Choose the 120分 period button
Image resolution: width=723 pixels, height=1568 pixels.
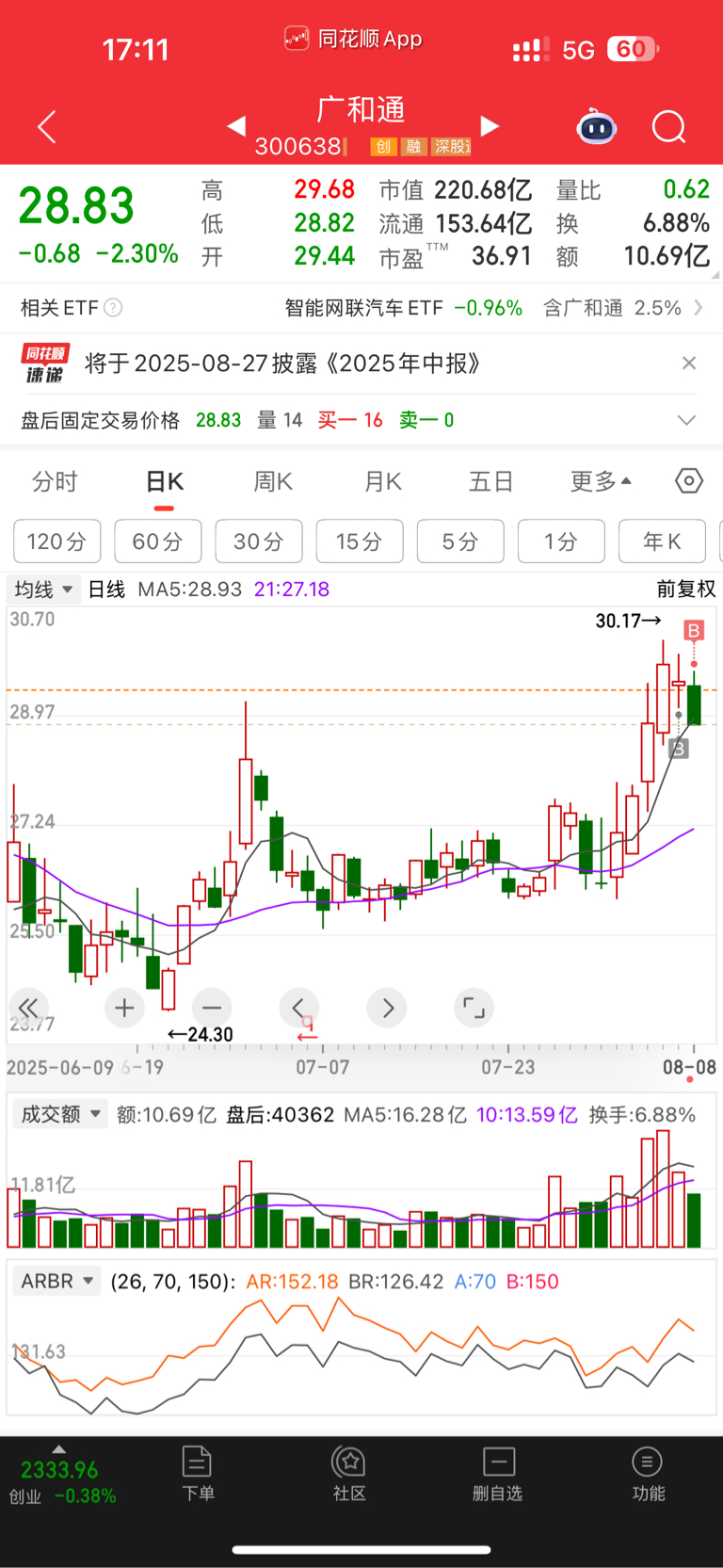56,542
